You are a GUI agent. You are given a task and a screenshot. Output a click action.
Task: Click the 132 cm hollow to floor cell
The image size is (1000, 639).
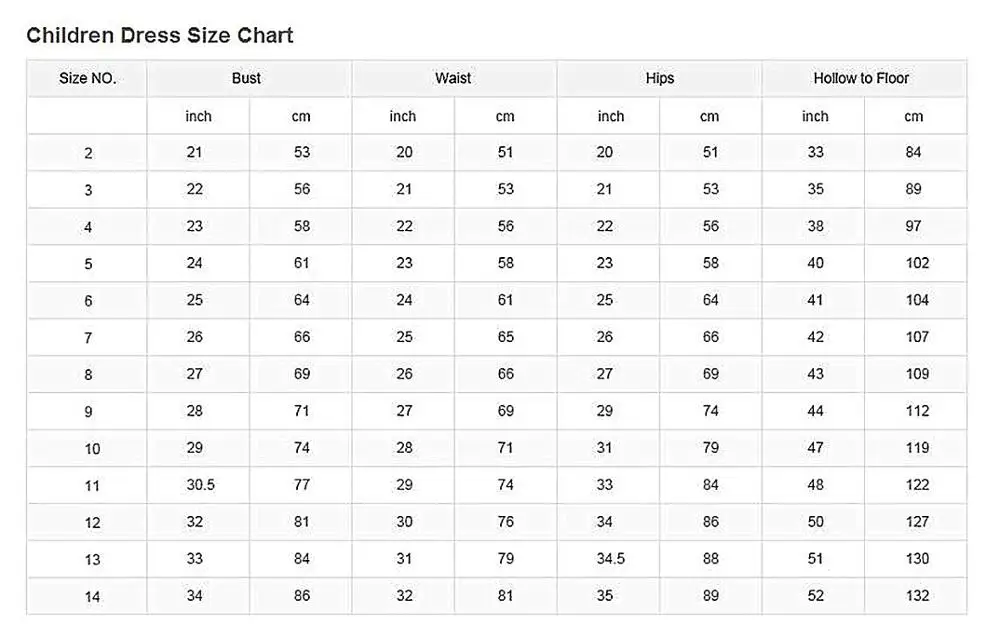pyautogui.click(x=917, y=596)
